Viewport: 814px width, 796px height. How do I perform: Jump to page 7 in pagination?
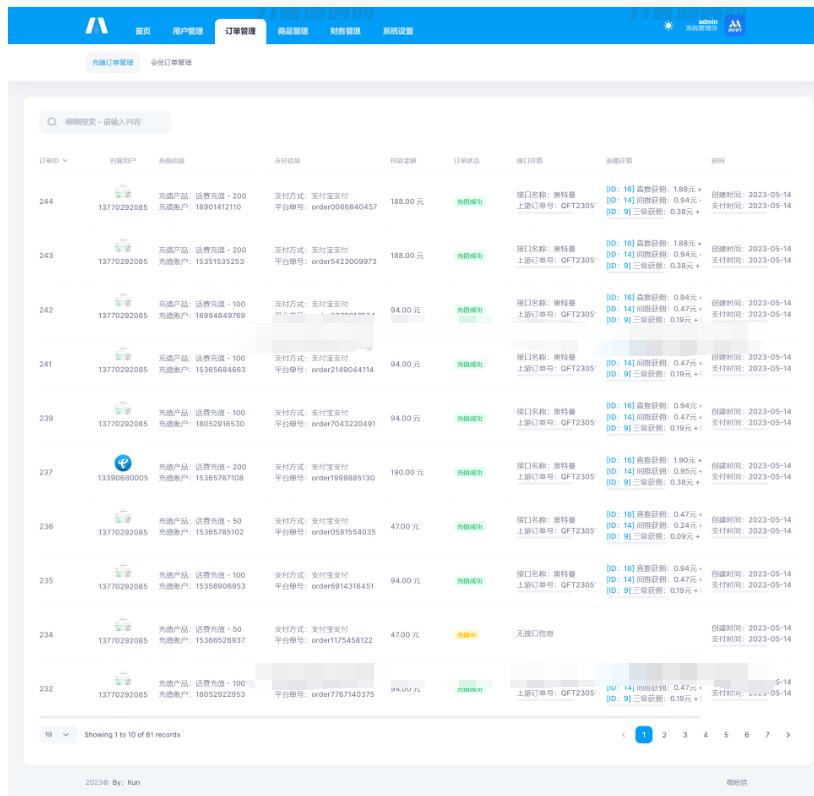(x=767, y=735)
